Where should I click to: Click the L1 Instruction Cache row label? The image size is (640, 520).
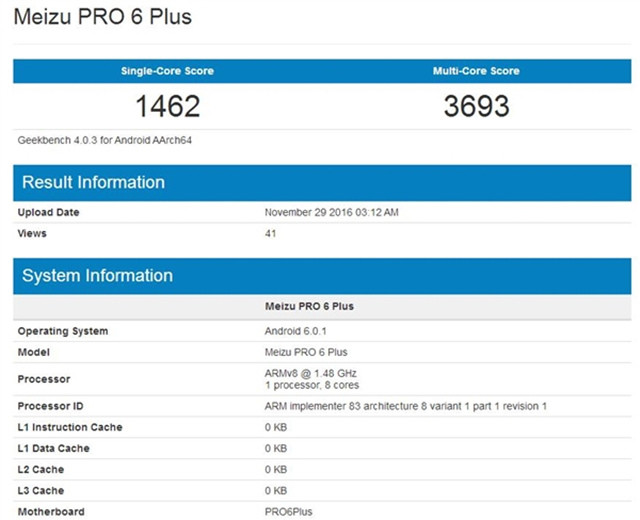coord(70,427)
